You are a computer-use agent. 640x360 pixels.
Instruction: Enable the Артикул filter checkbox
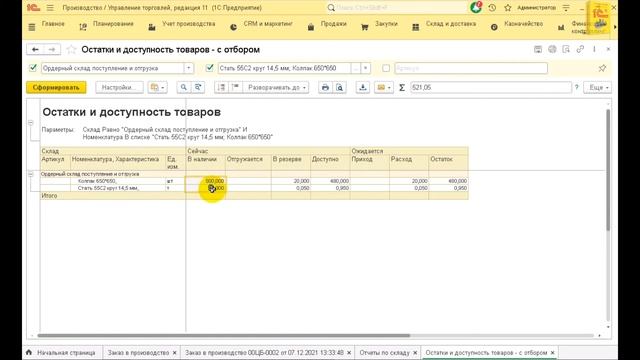pyautogui.click(x=386, y=68)
